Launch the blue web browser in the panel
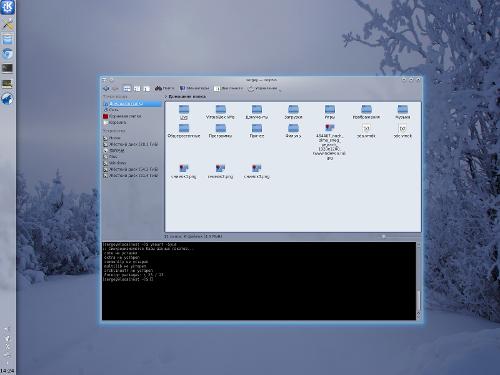The height and width of the screenshot is (375, 500). 7,54
